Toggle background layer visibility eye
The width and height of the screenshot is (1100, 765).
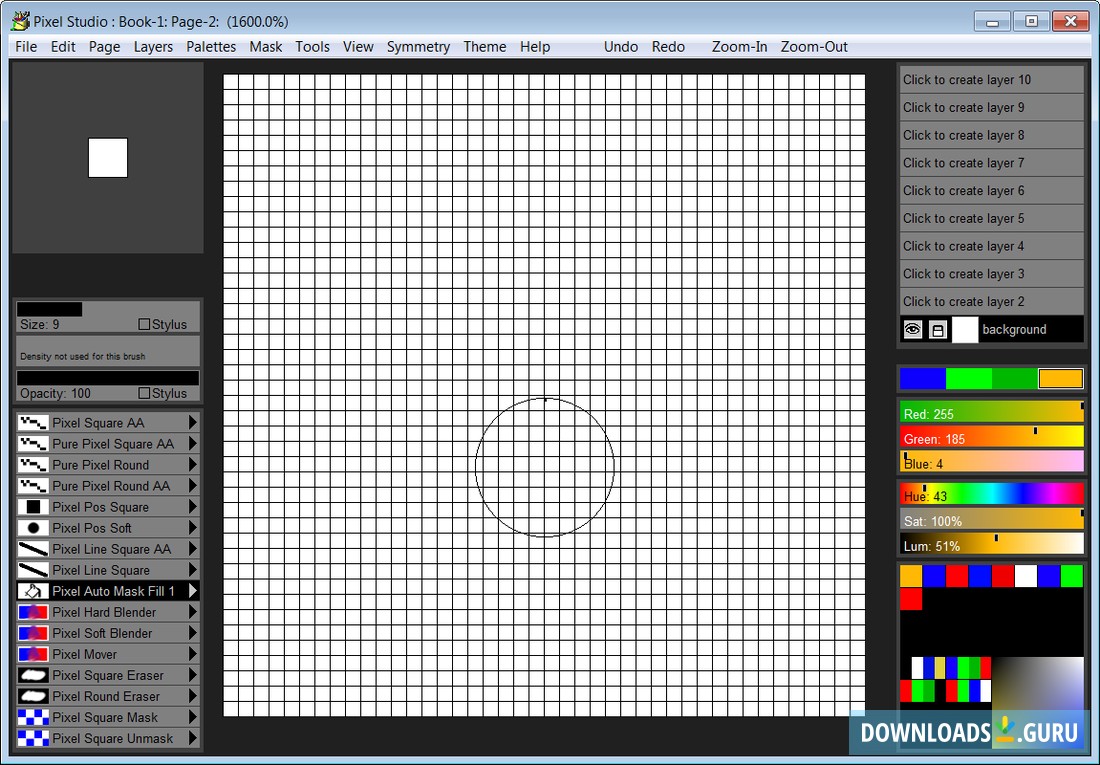[913, 329]
